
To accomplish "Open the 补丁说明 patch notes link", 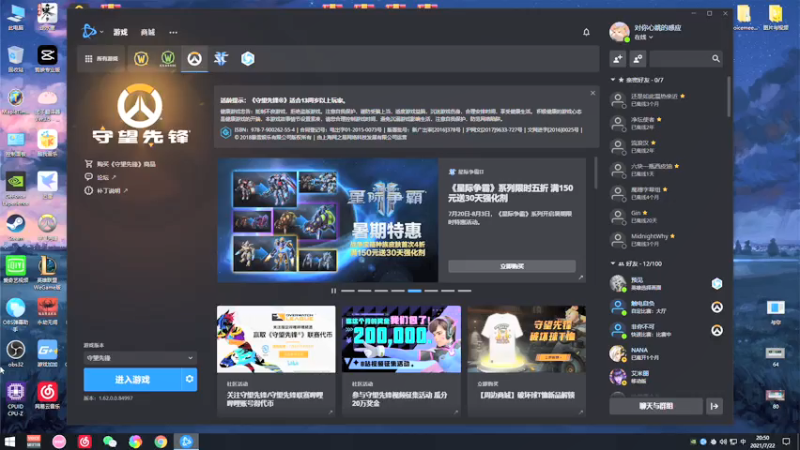I will point(106,190).
